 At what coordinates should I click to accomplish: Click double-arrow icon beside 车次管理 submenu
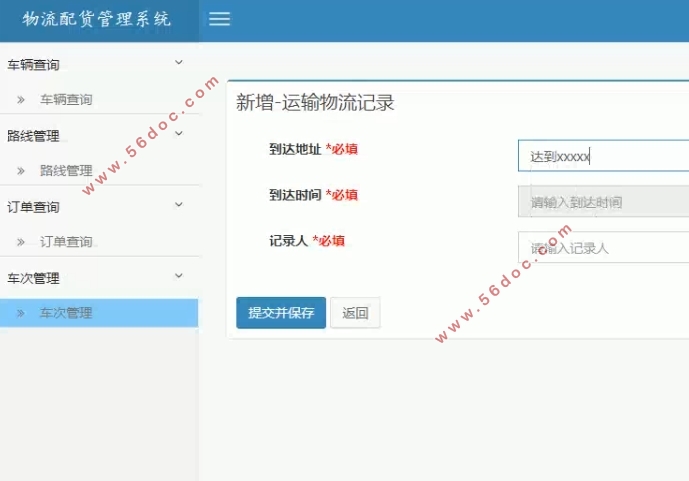click(21, 314)
